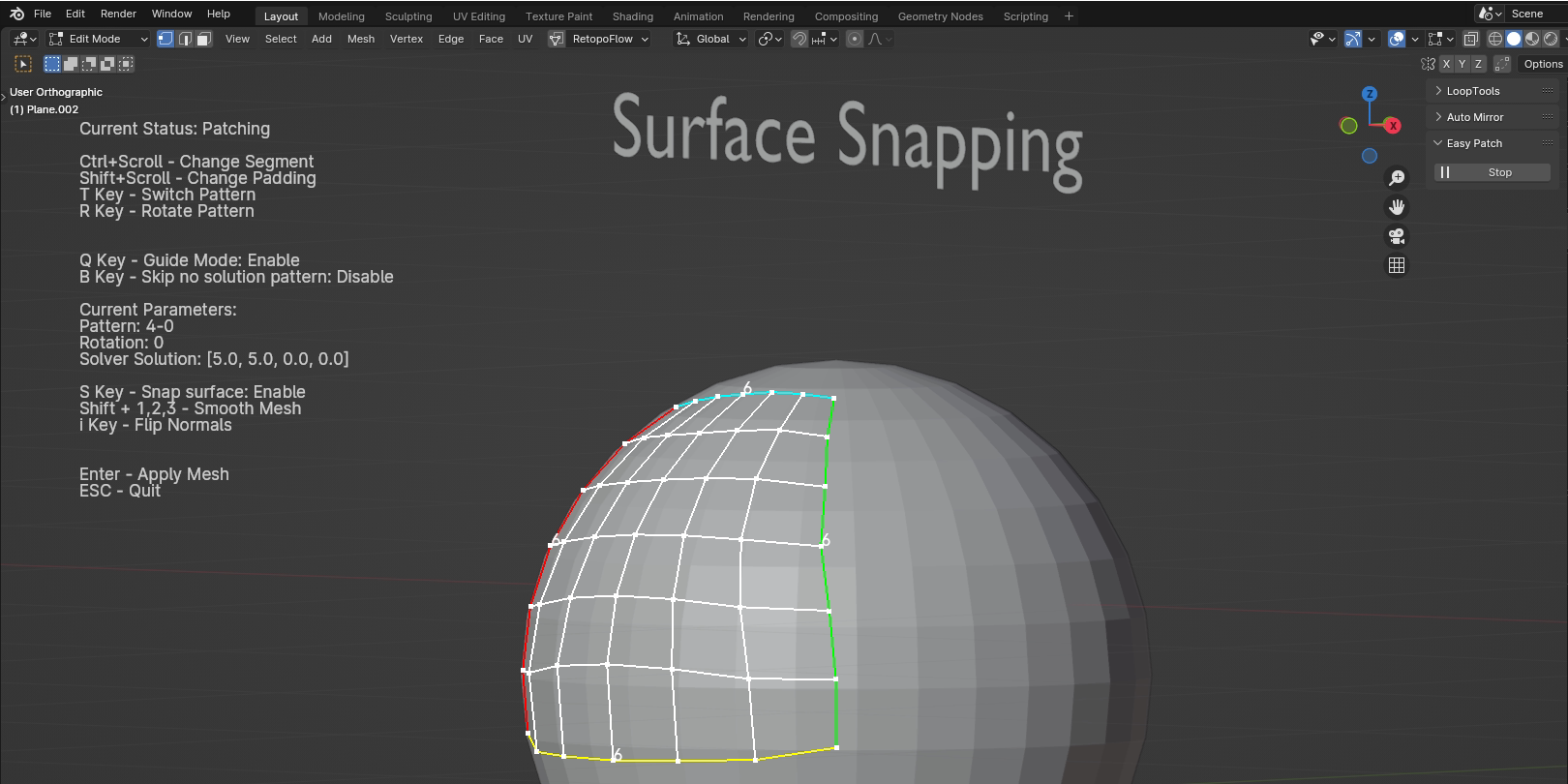The image size is (1568, 784).
Task: Open the Global transform orientation dropdown
Action: pos(711,39)
